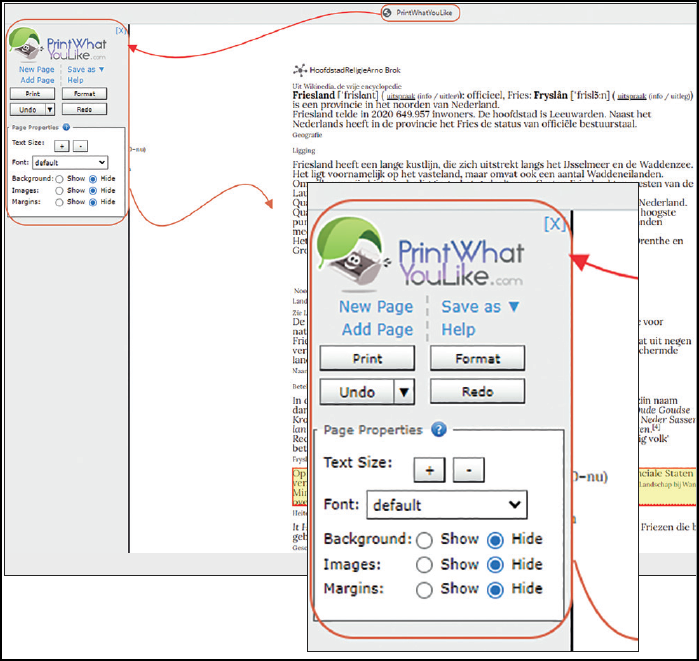Select Images Show radio in small sidebar
The width and height of the screenshot is (699, 661).
[x=59, y=191]
